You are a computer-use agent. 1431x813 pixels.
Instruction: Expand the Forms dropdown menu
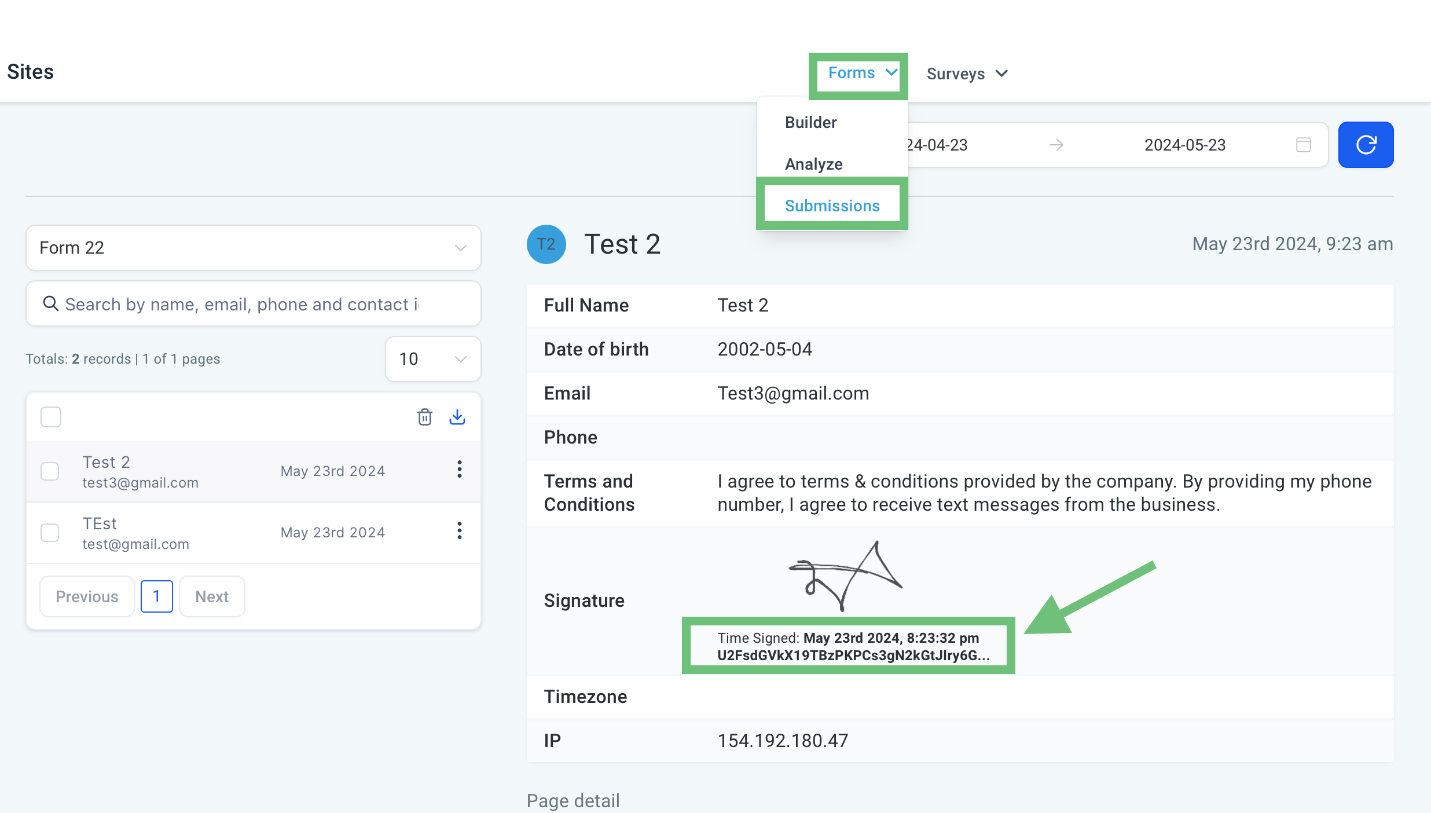862,73
